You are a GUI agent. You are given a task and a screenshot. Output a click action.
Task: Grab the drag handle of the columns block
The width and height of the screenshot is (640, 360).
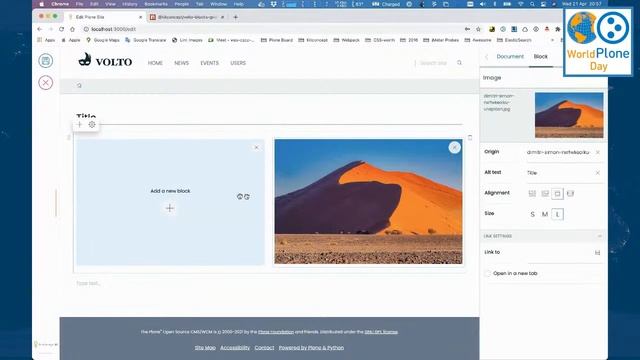(x=69, y=138)
